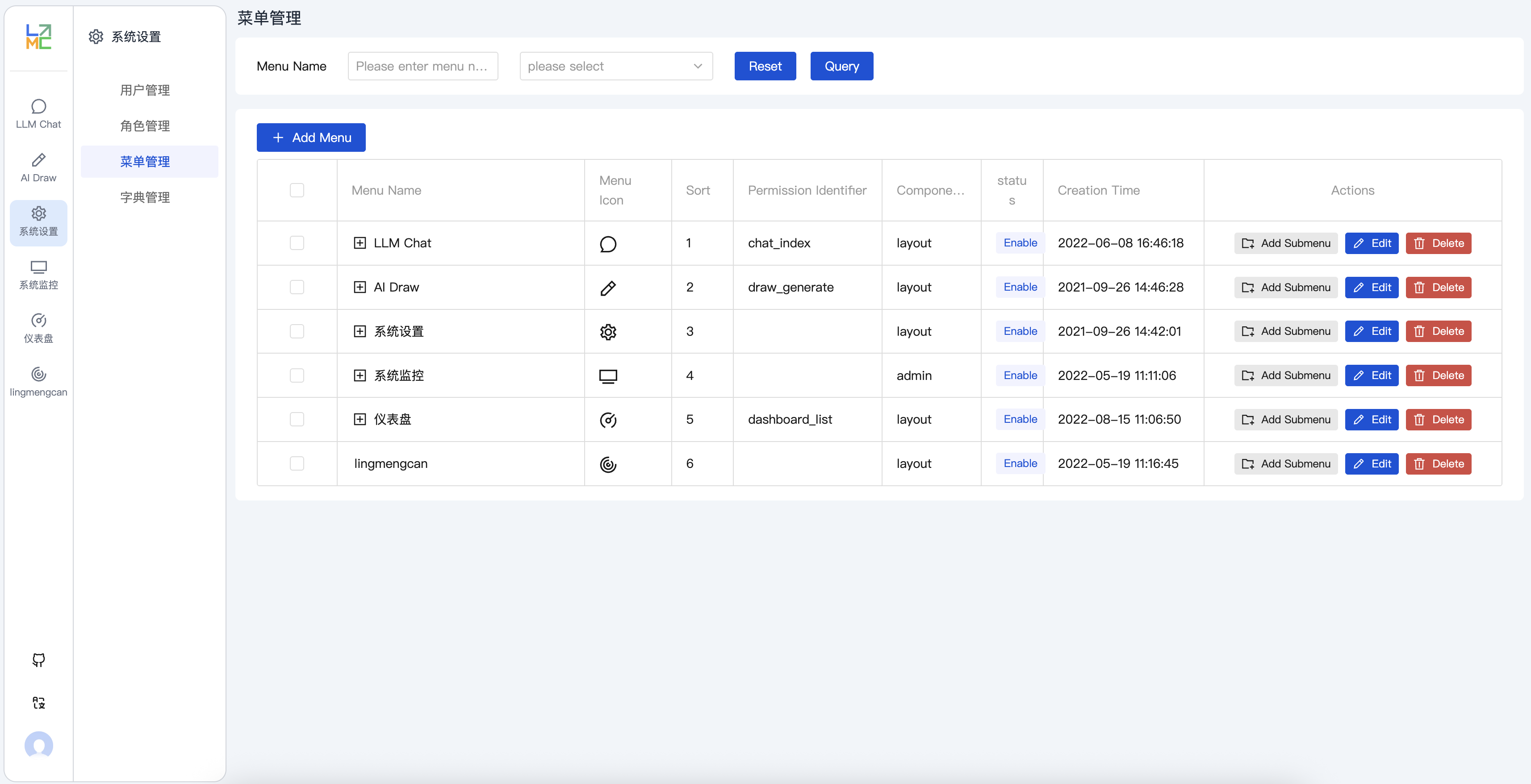The width and height of the screenshot is (1531, 784).
Task: Expand the AI Draw tree row
Action: tap(360, 288)
